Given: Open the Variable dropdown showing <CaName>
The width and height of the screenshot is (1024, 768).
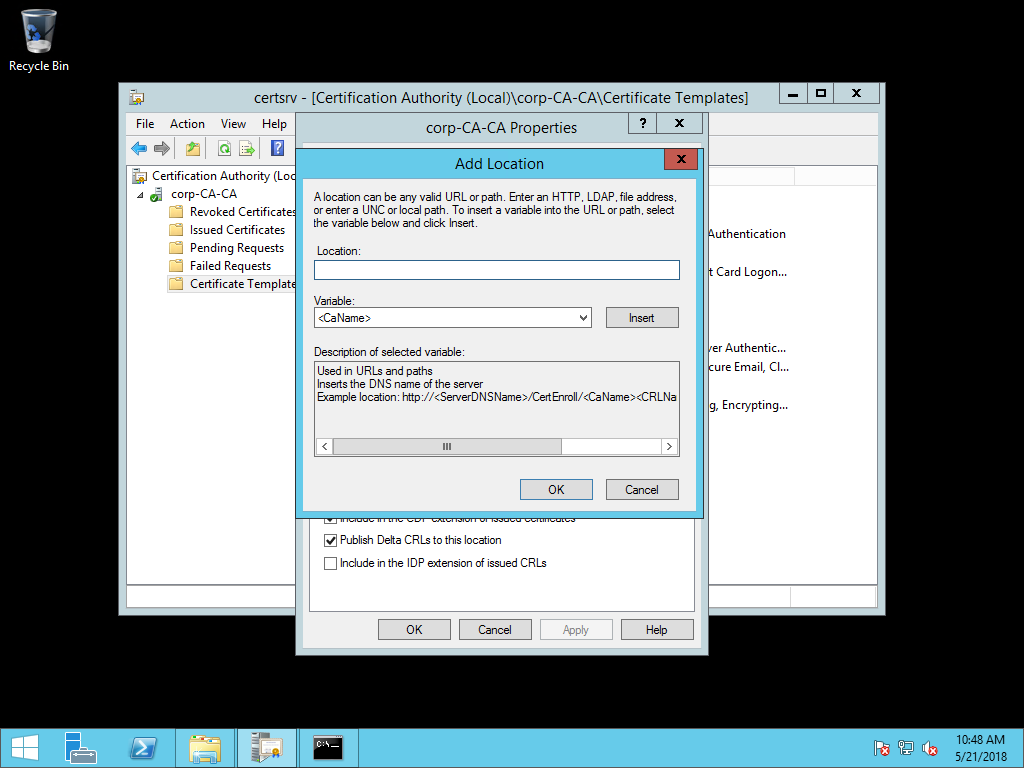Looking at the screenshot, I should 581,317.
